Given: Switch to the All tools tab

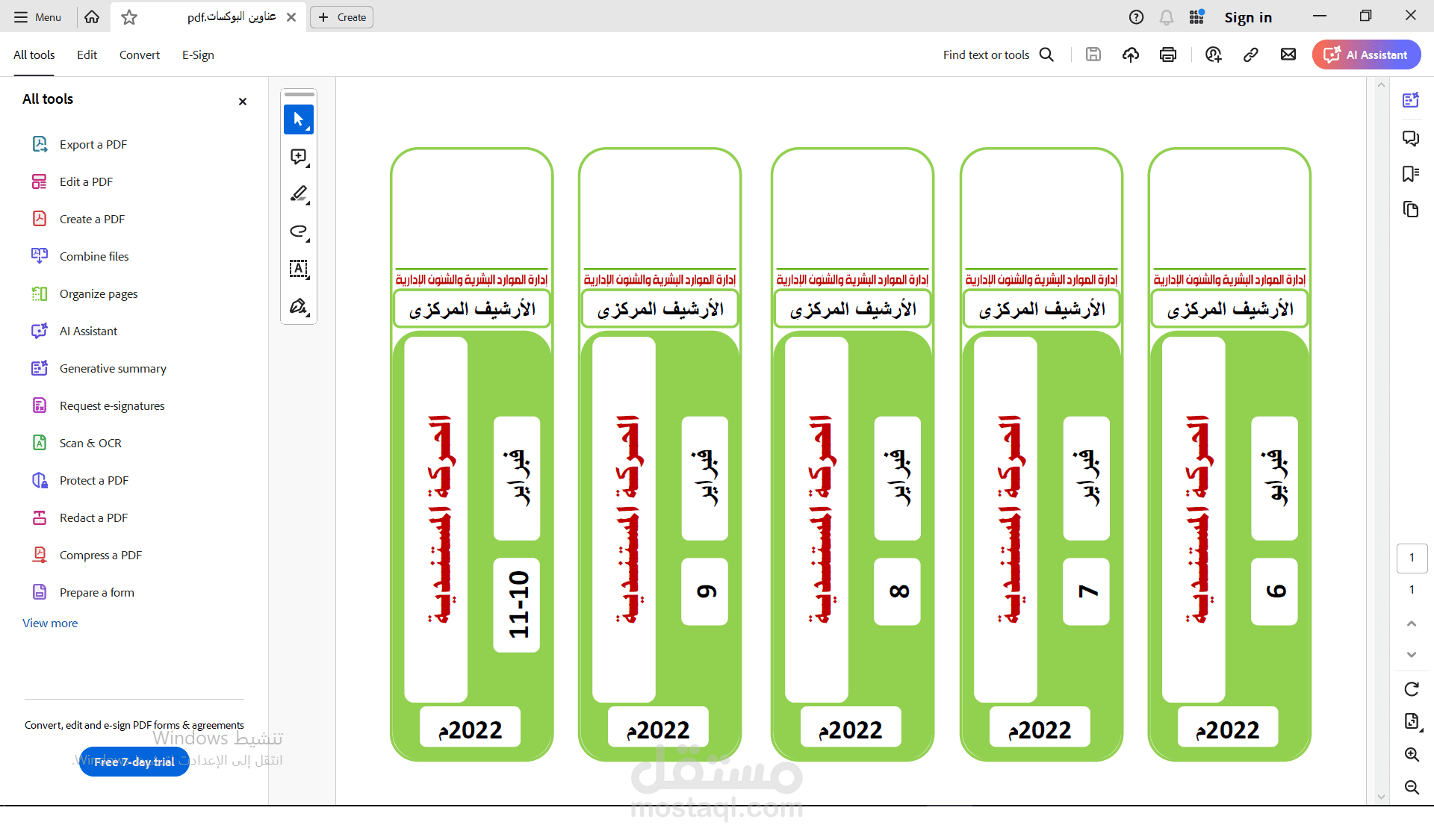Looking at the screenshot, I should (x=34, y=55).
